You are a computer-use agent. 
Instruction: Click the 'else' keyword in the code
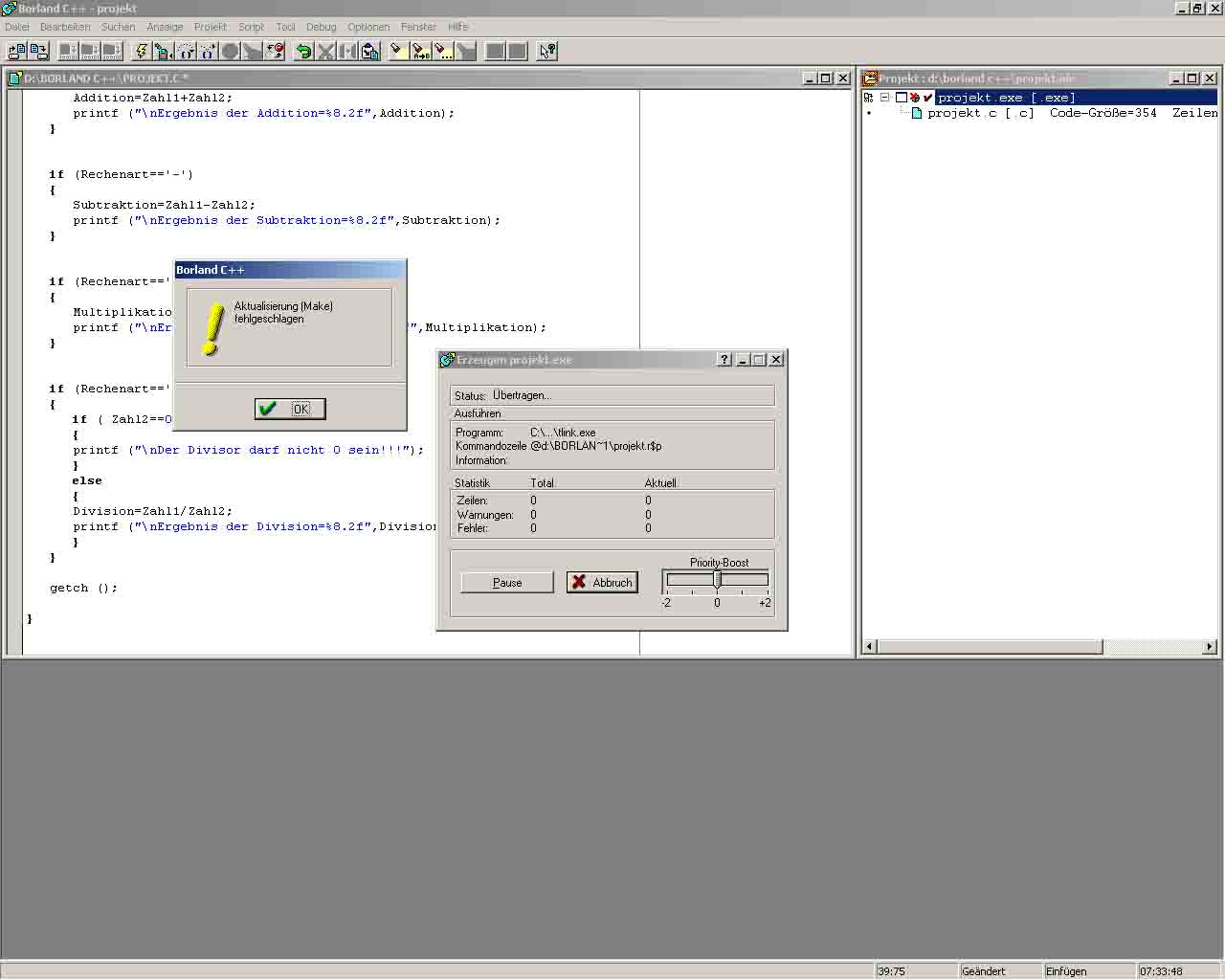pyautogui.click(x=87, y=480)
